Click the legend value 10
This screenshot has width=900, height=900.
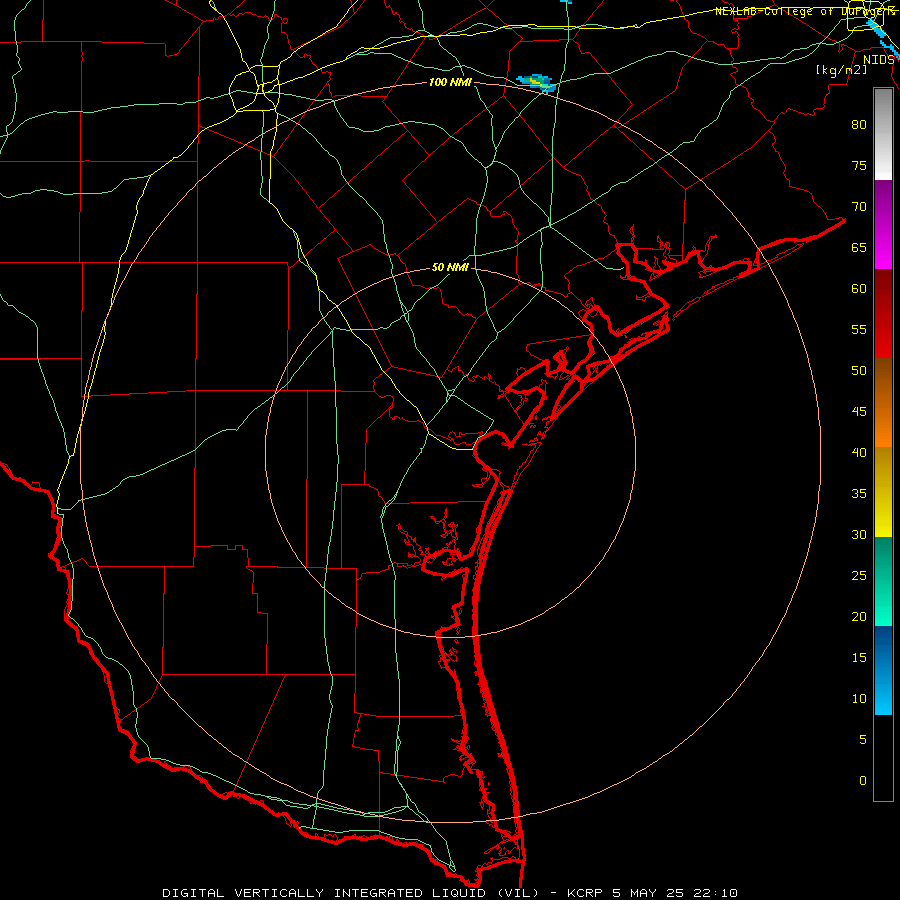859,699
